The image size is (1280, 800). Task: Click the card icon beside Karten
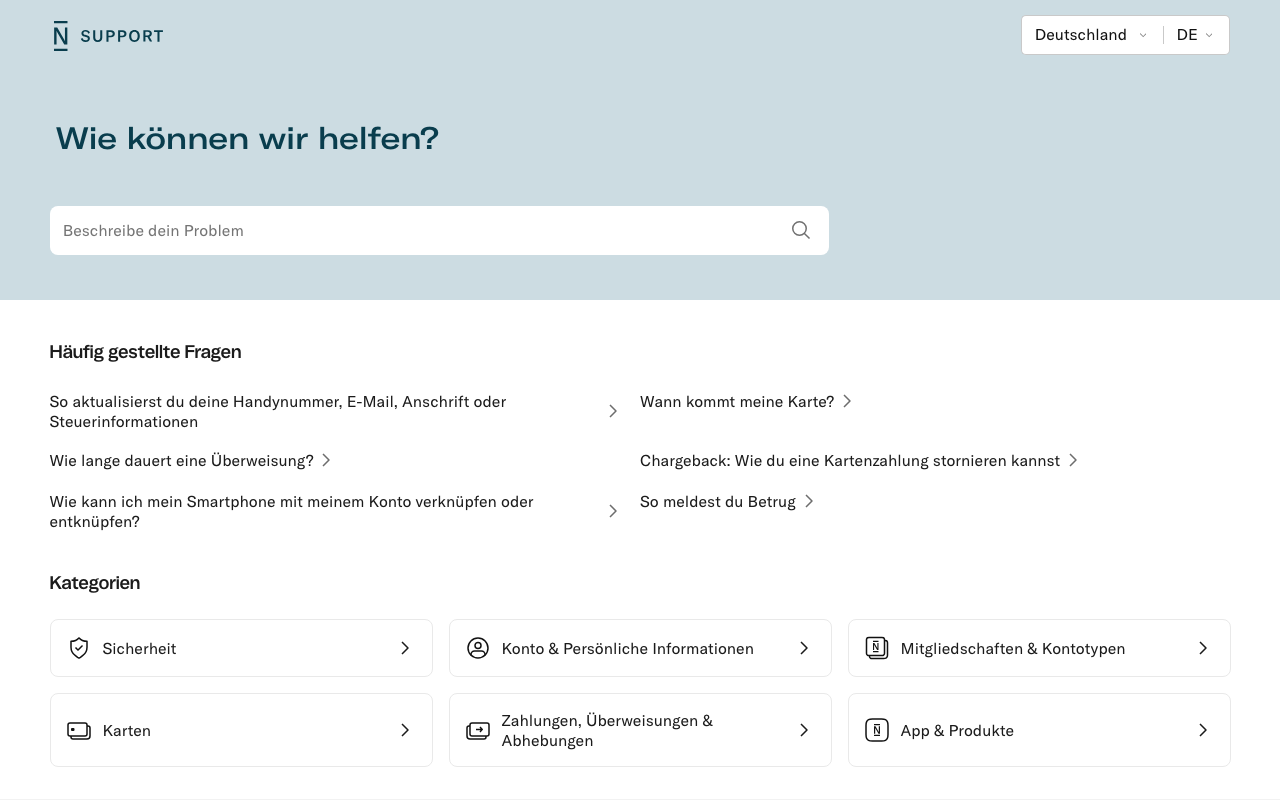79,730
